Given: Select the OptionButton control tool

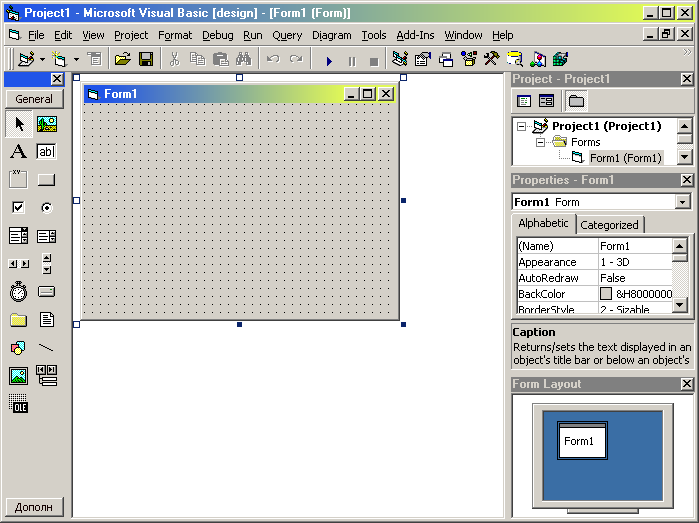Looking at the screenshot, I should 47,207.
